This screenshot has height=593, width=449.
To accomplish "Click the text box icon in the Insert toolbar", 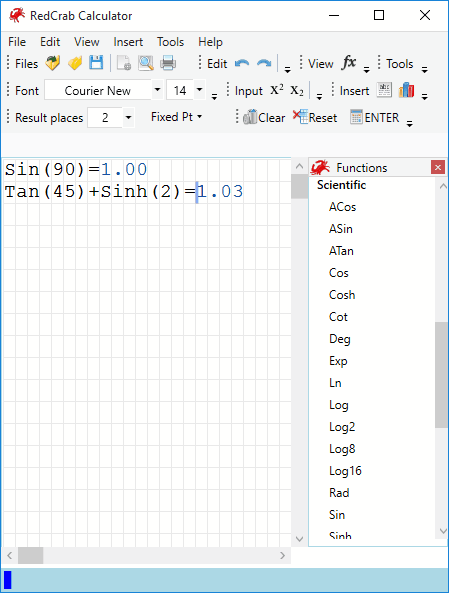I will click(x=384, y=90).
